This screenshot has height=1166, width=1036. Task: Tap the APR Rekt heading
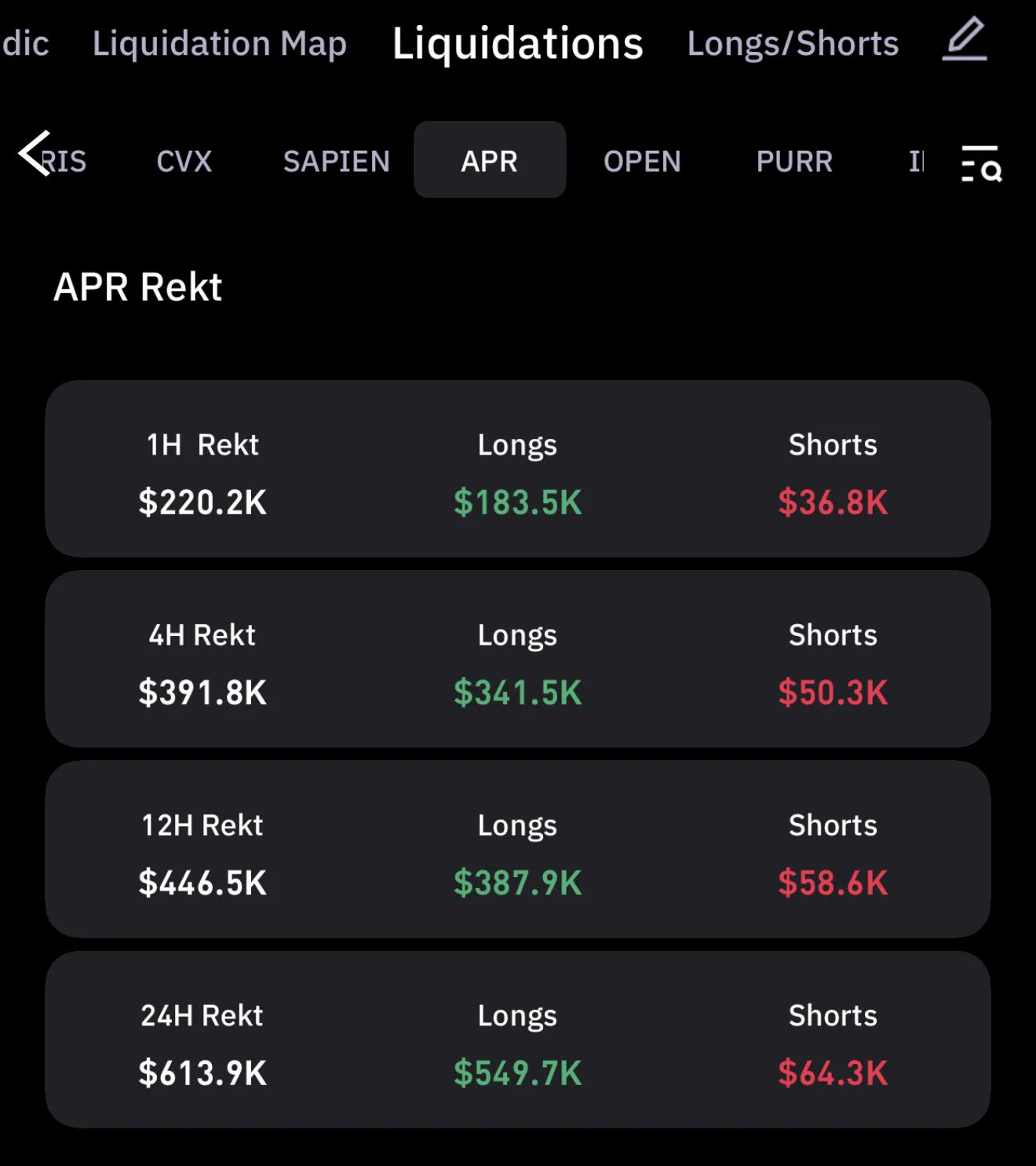click(x=138, y=287)
